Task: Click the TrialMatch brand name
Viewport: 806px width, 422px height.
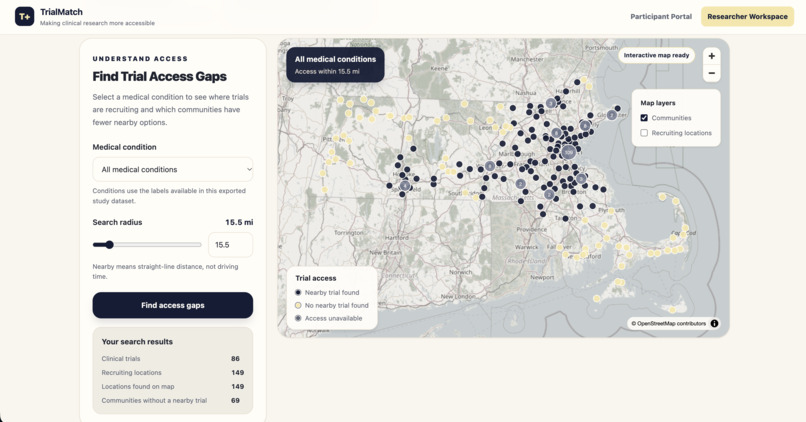Action: tap(61, 12)
